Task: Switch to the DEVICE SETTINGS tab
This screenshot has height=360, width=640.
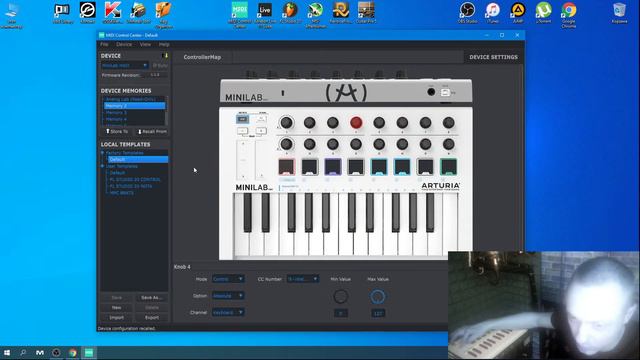Action: click(x=493, y=57)
